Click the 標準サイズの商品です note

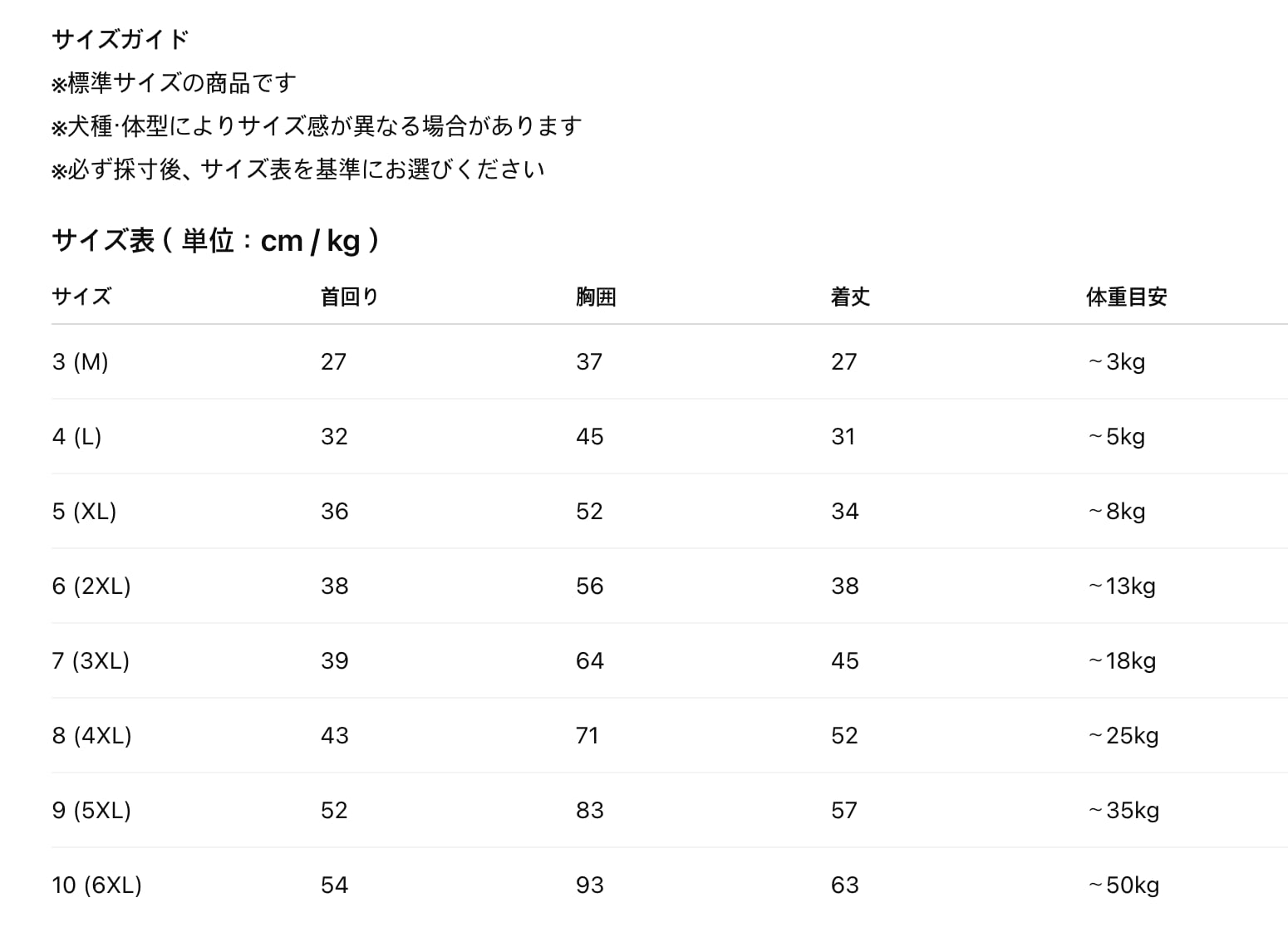click(x=174, y=83)
